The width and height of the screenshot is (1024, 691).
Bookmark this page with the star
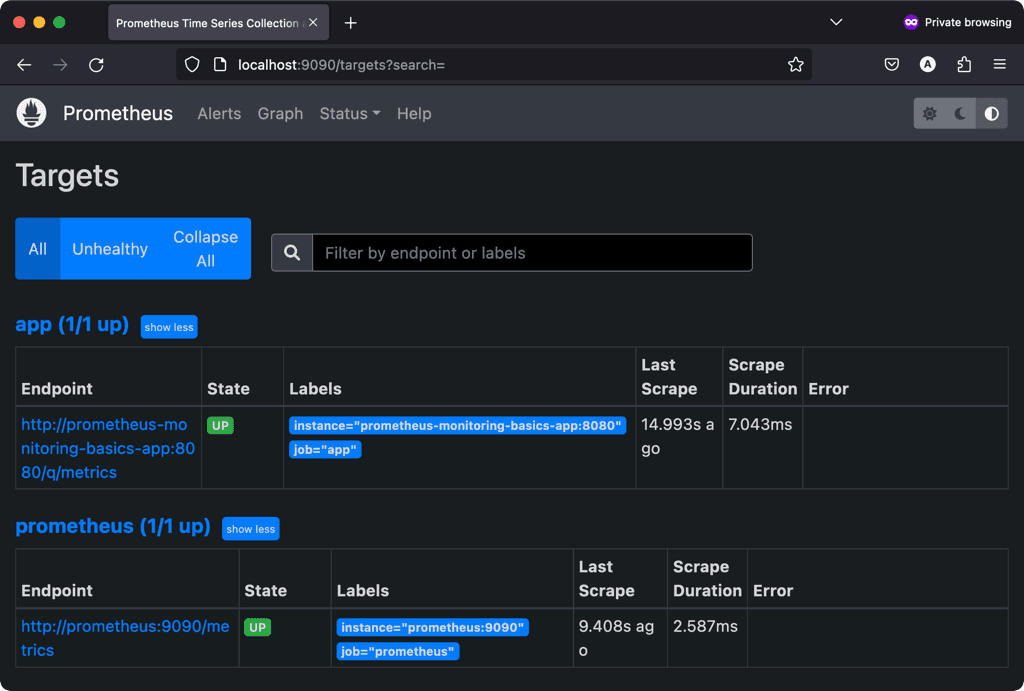pos(795,65)
